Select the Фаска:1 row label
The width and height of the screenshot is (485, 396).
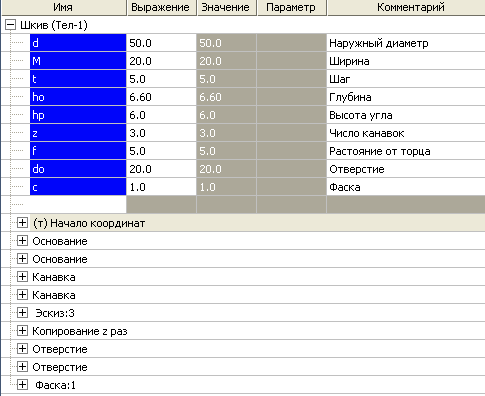click(55, 385)
